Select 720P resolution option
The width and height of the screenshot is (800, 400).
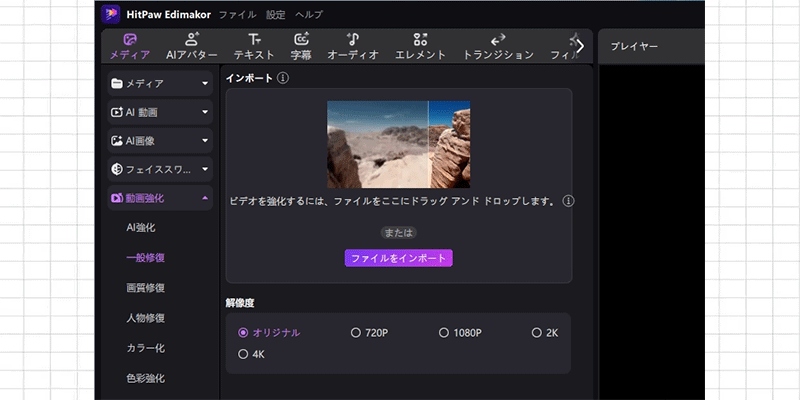tap(369, 333)
